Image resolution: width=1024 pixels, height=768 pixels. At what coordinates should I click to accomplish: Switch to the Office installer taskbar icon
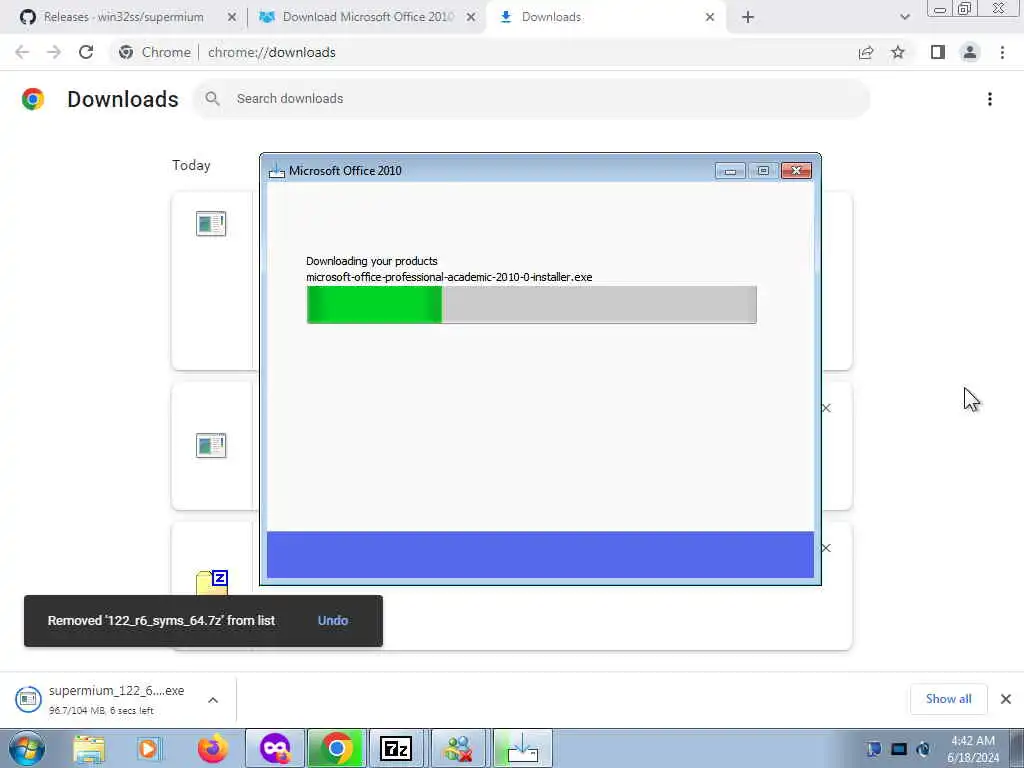coord(522,748)
